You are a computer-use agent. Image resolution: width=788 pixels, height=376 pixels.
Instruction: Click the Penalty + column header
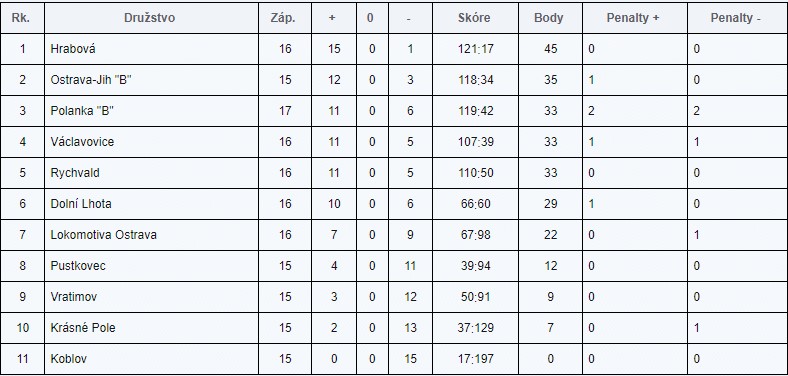pos(633,18)
